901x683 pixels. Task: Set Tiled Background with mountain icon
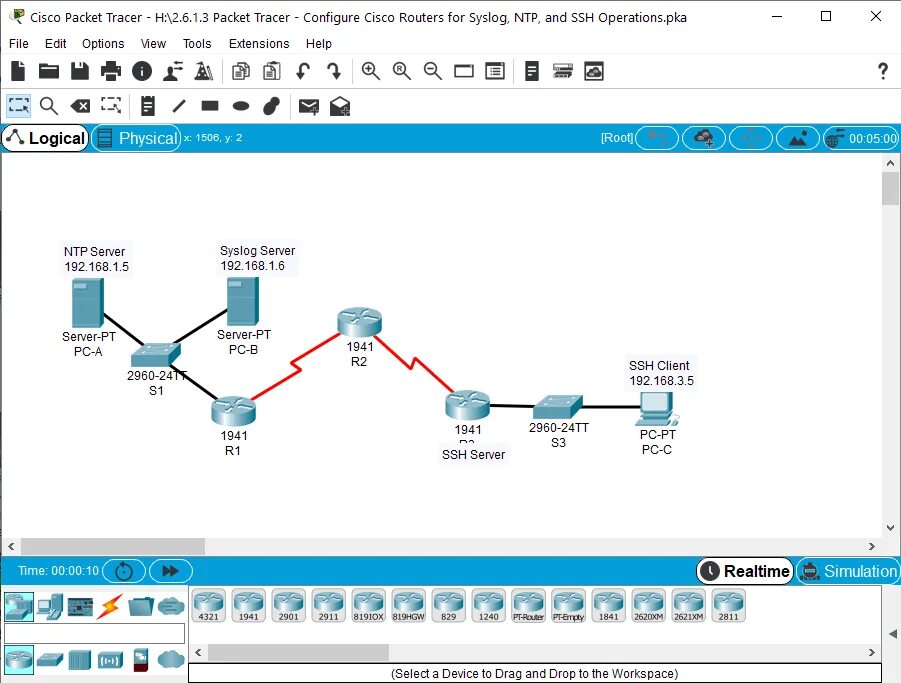(798, 138)
